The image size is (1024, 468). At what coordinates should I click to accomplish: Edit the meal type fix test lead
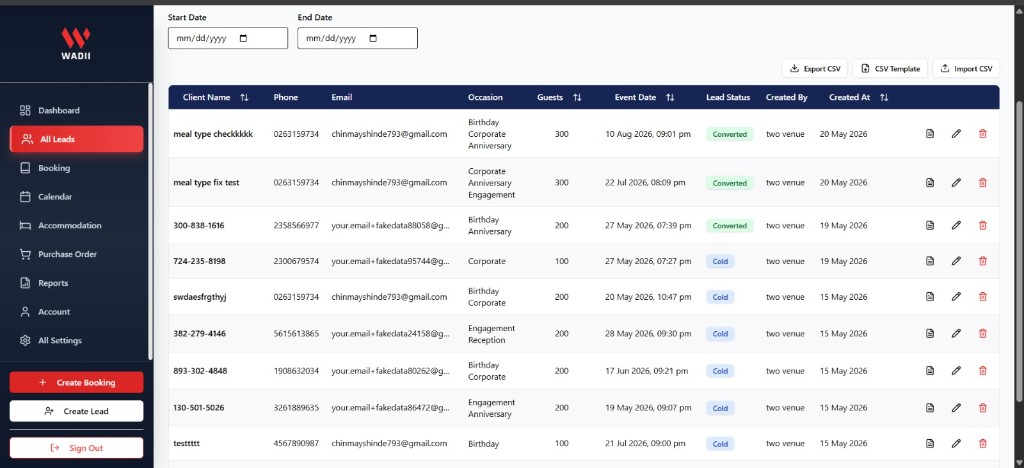point(956,183)
